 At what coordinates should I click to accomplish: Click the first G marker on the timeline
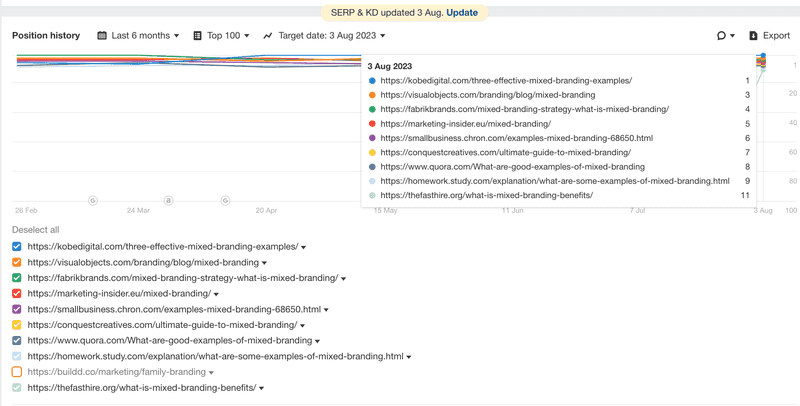(93, 201)
